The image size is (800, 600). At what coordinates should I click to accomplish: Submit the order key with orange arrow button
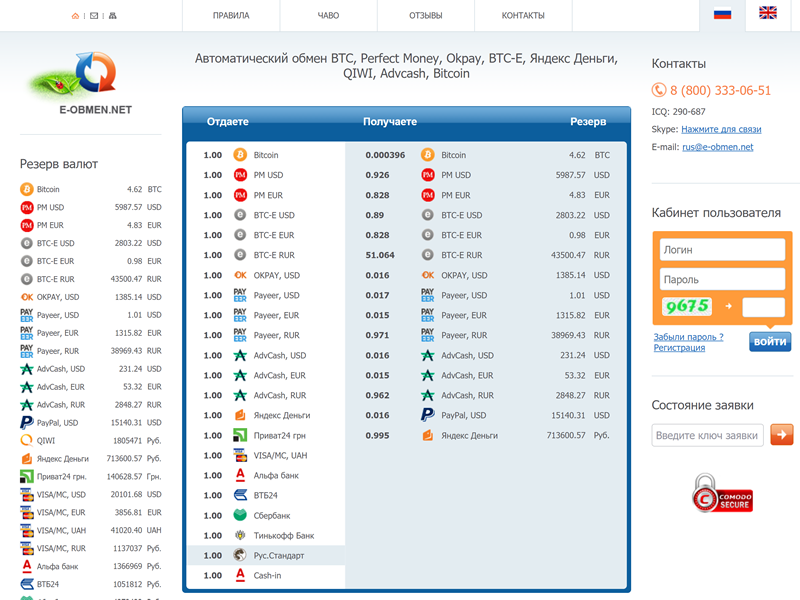pos(782,435)
